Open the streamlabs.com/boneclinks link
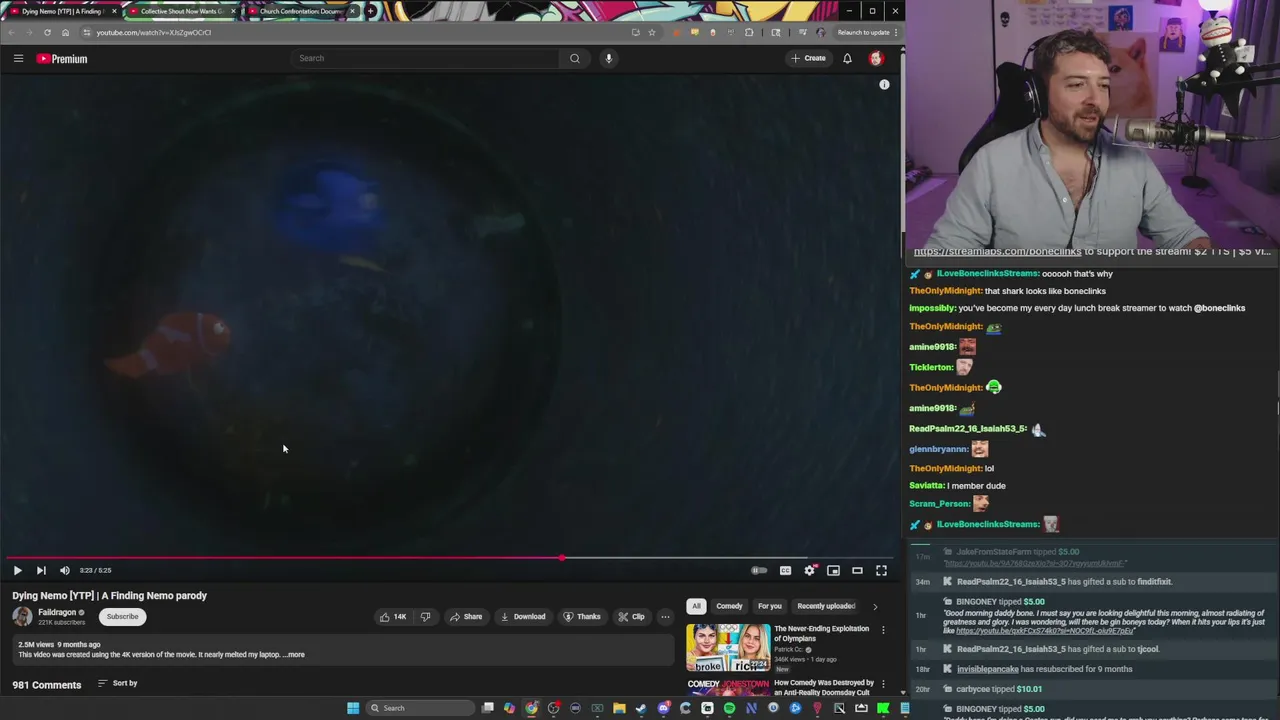The width and height of the screenshot is (1280, 720). pyautogui.click(x=997, y=252)
